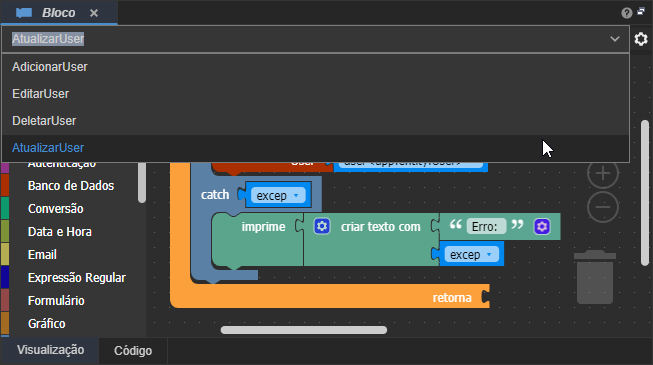653x365 pixels.
Task: Click the zoom in plus button
Action: pos(603,173)
